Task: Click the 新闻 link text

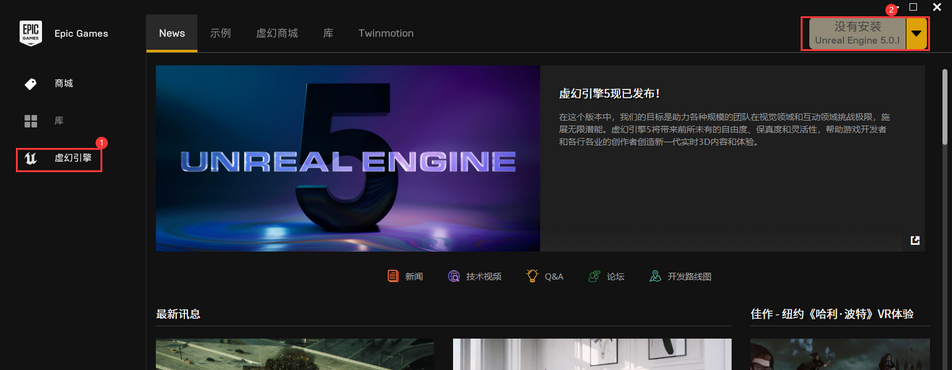Action: coord(414,276)
